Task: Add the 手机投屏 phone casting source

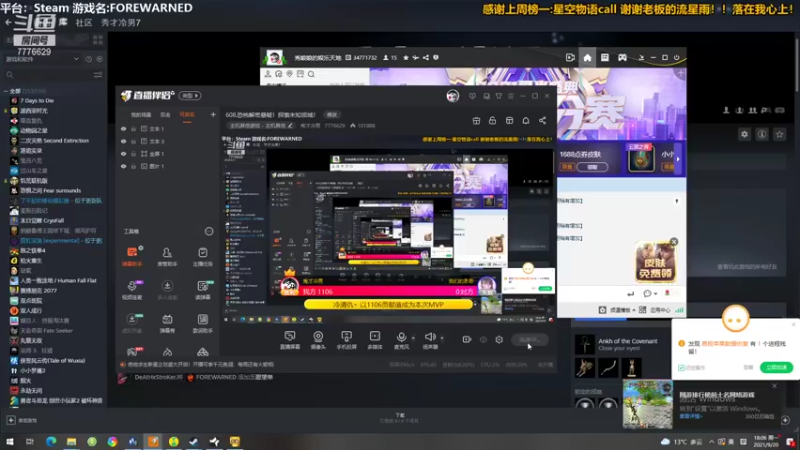Action: 346,340
